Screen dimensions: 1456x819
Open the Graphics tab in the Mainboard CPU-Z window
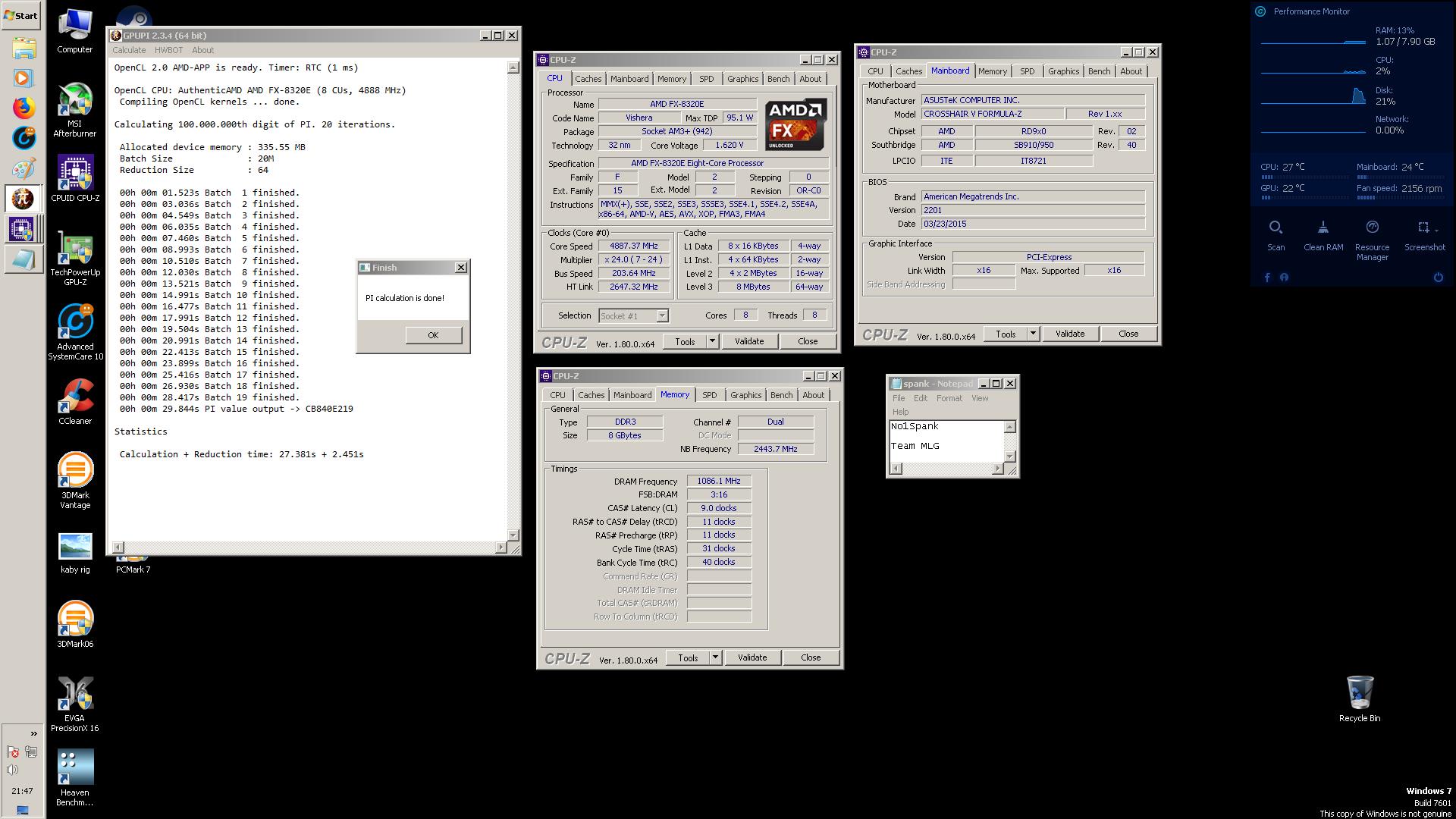[x=1063, y=71]
